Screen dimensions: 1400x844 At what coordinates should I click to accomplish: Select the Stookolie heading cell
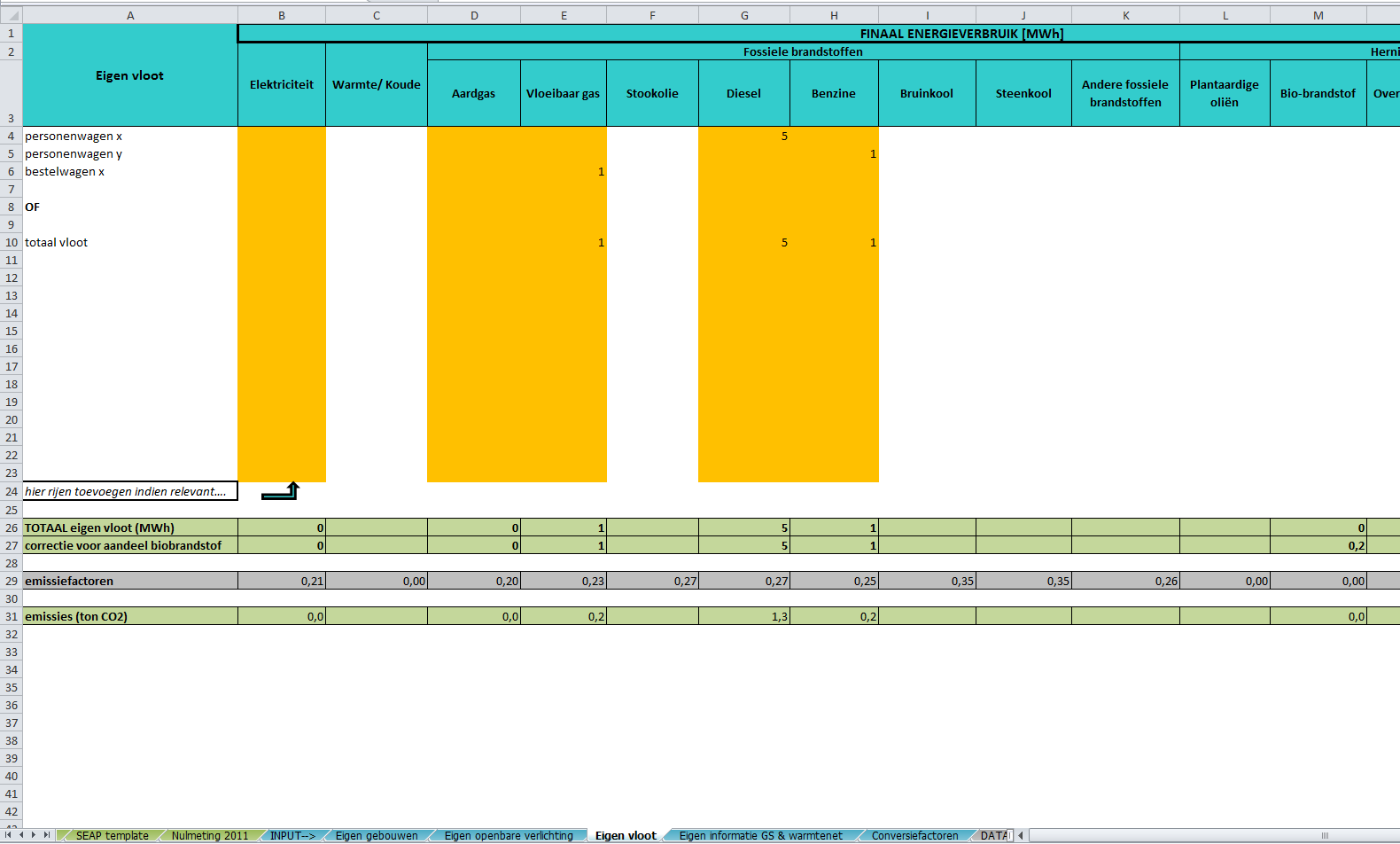[653, 93]
